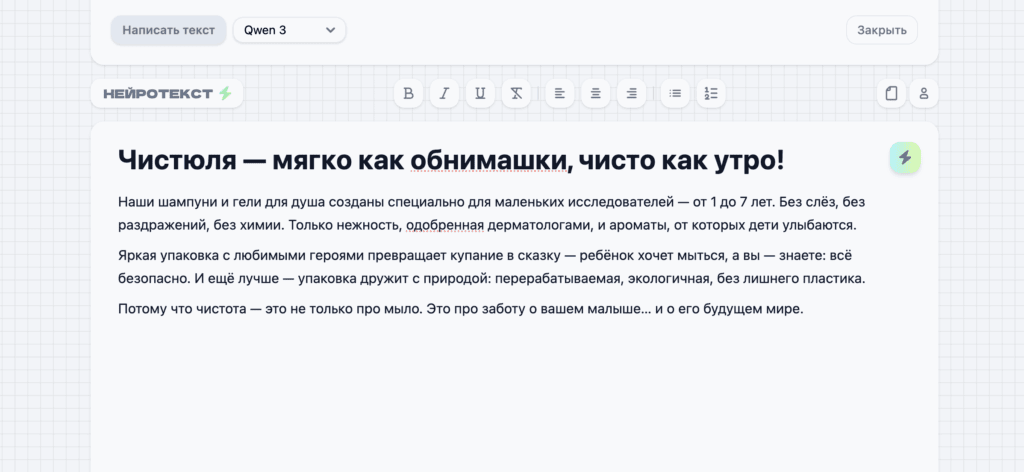The height and width of the screenshot is (472, 1024).
Task: Insert a bulleted list
Action: coord(675,93)
